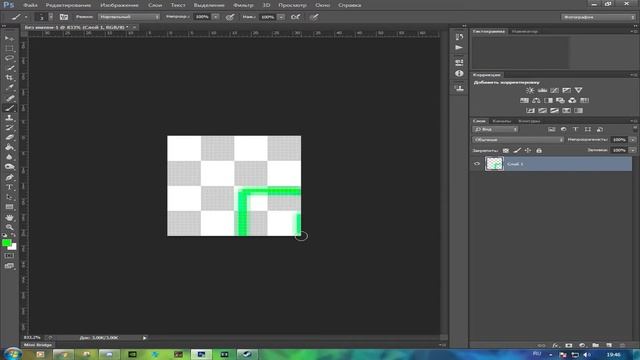Image resolution: width=640 pixels, height=360 pixels.
Task: Select the Type tool in toolbox
Action: coord(9,187)
